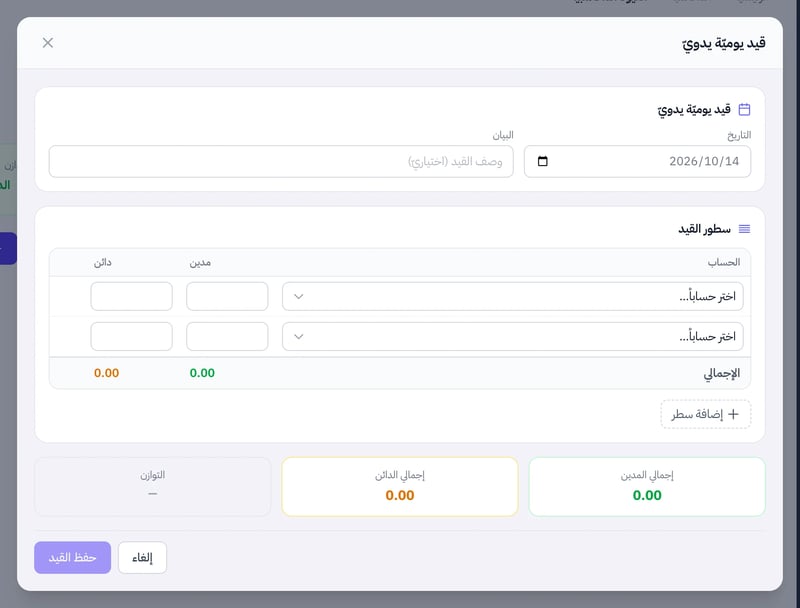Click the إجمالي الدائن summary card
Viewport: 800px width, 608px height.
tap(400, 487)
